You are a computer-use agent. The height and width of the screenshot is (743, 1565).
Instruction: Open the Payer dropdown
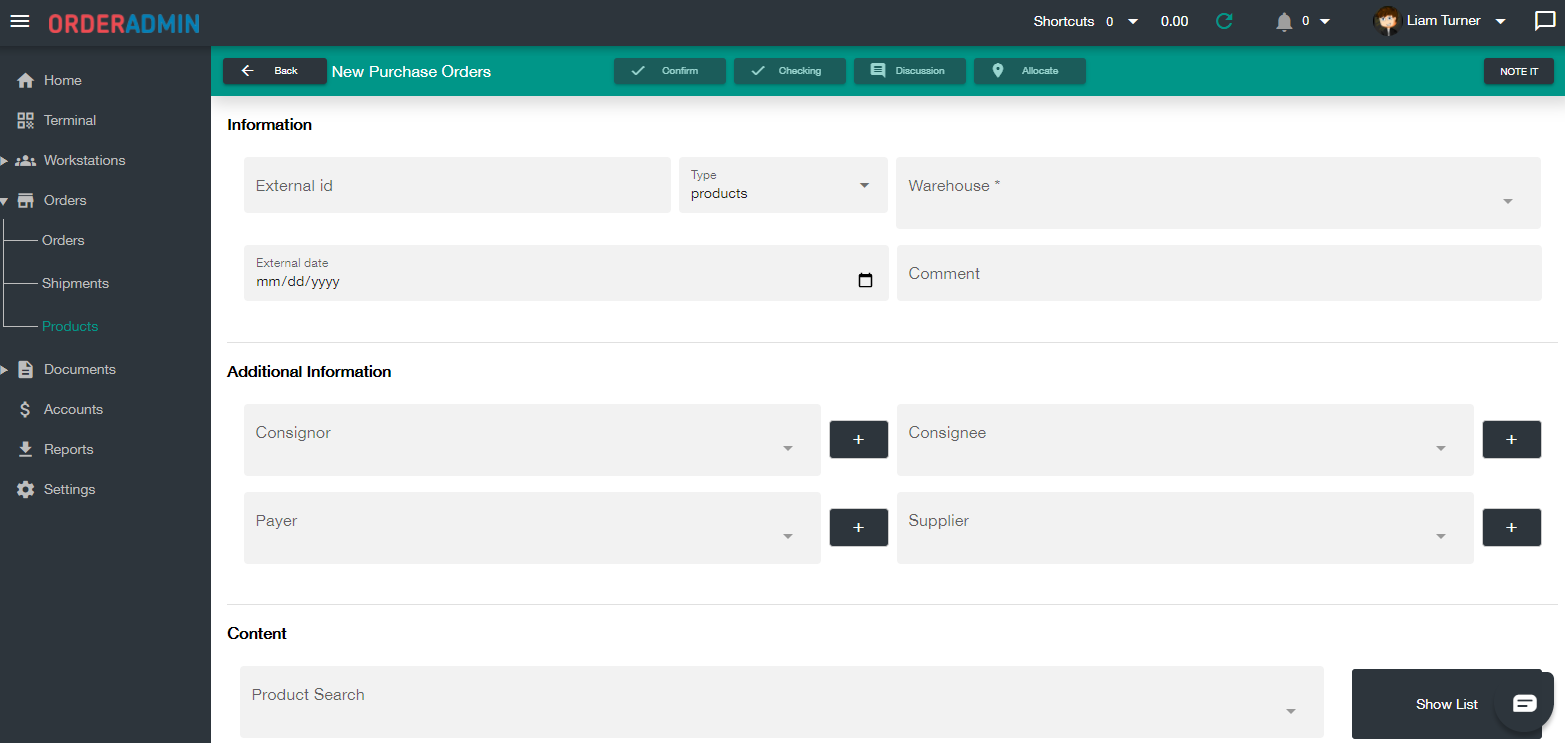pyautogui.click(x=532, y=528)
